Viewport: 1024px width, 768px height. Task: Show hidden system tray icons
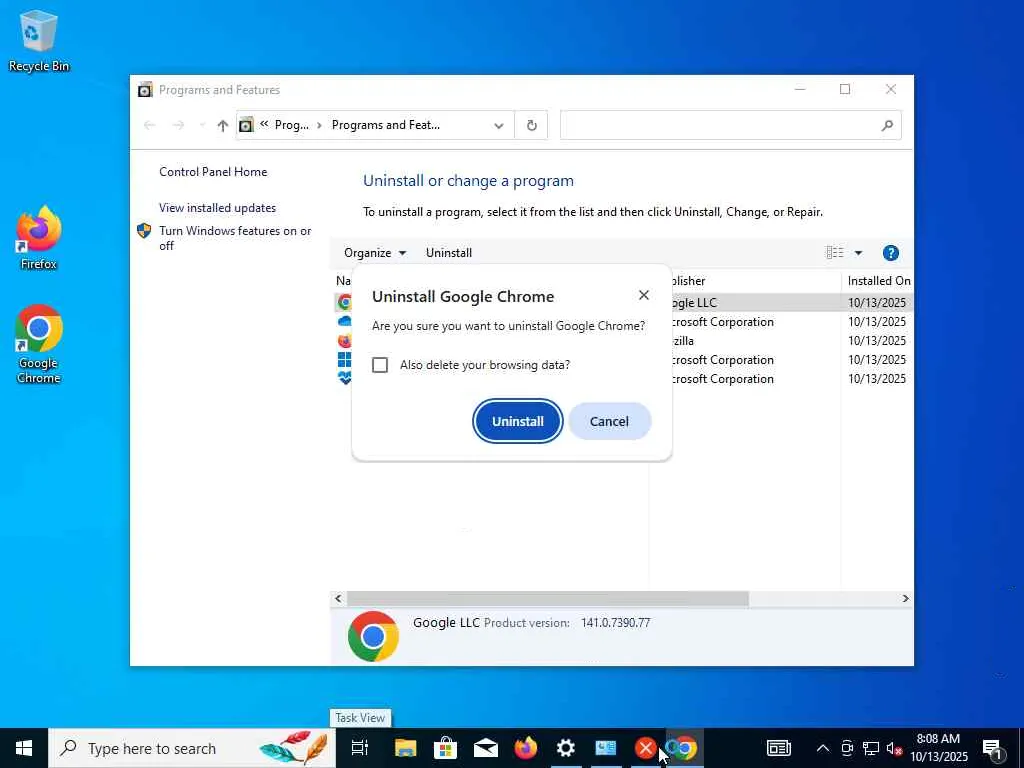[823, 748]
